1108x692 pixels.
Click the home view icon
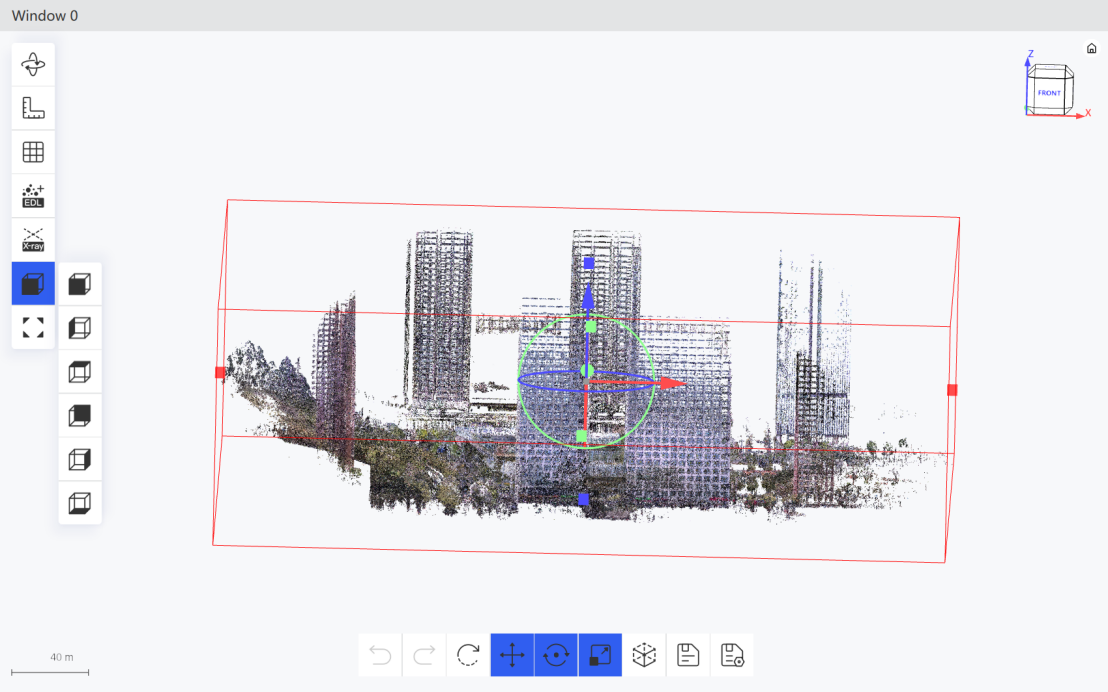pos(1092,48)
